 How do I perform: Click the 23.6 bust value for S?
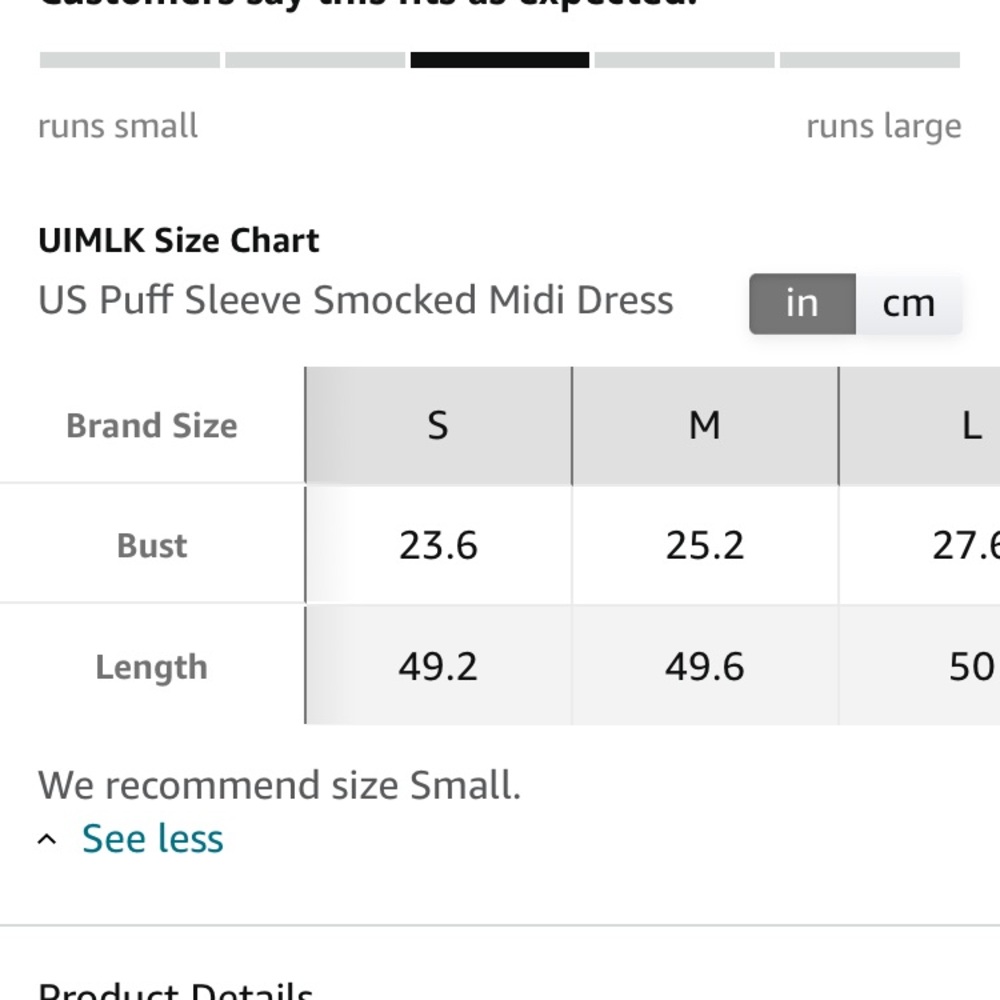438,546
